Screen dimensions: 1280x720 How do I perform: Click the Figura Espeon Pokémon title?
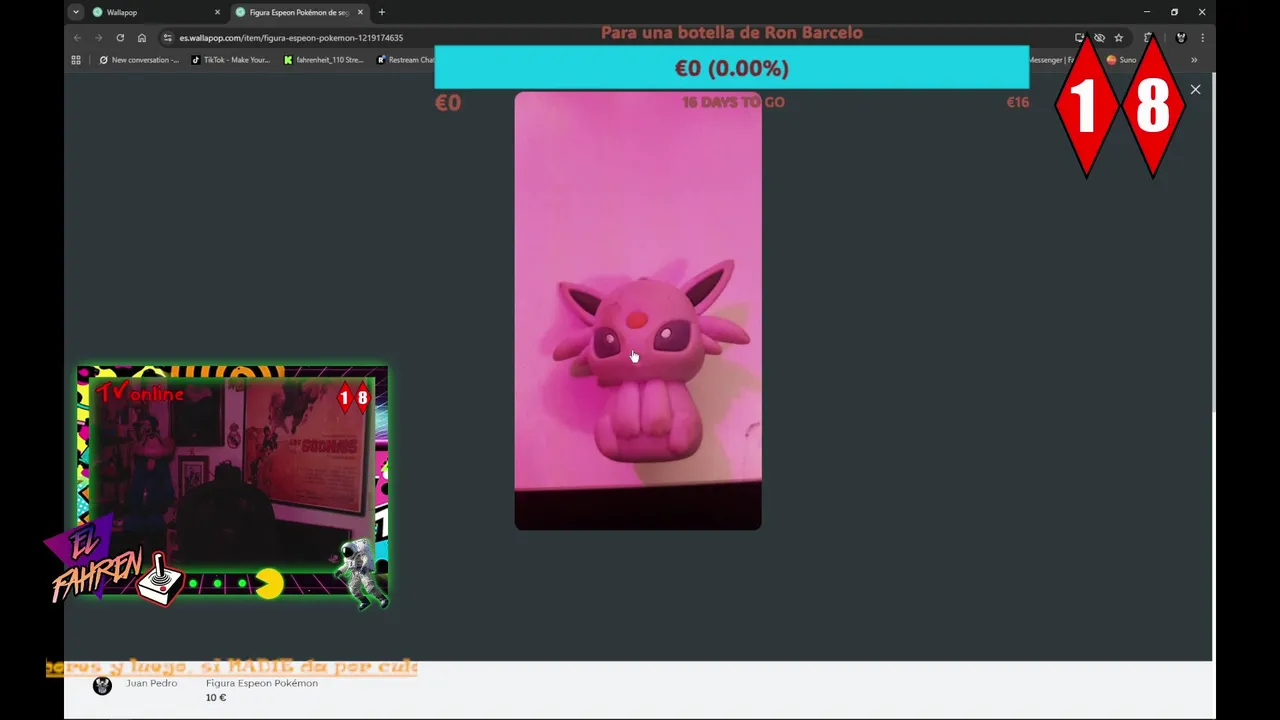coord(262,683)
